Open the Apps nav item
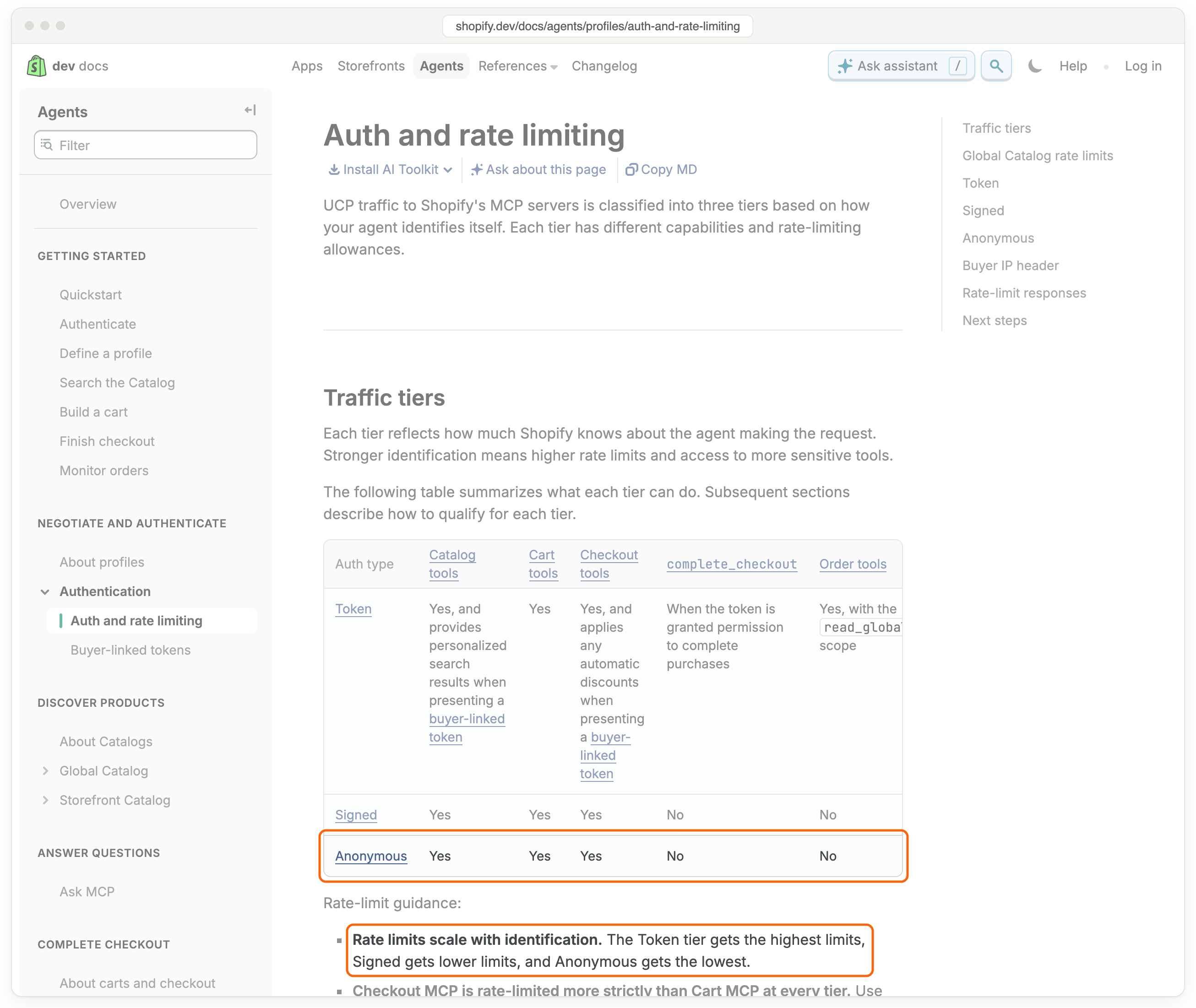 pyautogui.click(x=307, y=66)
